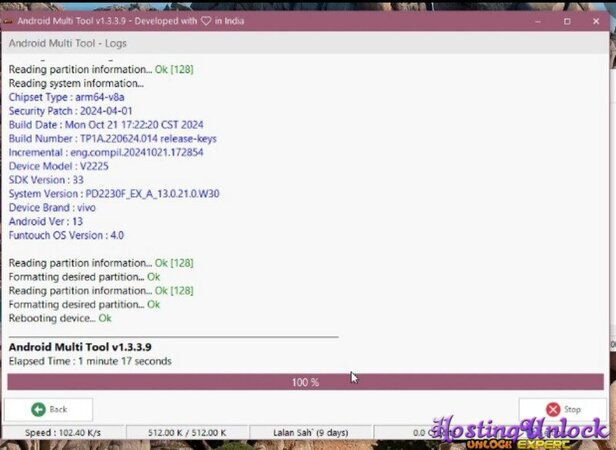The width and height of the screenshot is (616, 450).
Task: Select the 'Android Multi Tool - Logs' header
Action: (x=68, y=44)
